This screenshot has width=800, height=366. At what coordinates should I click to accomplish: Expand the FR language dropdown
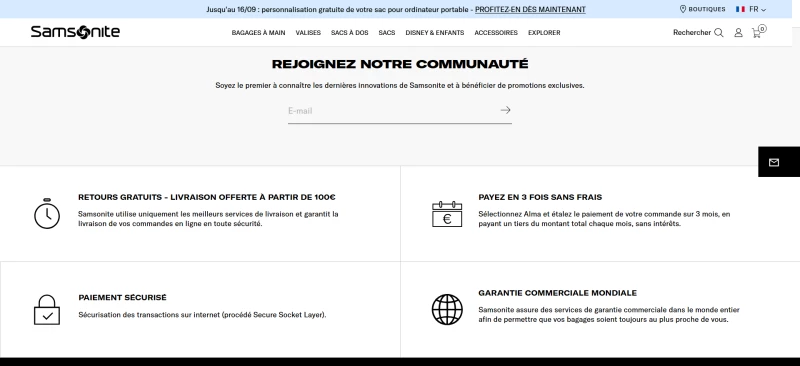(757, 9)
